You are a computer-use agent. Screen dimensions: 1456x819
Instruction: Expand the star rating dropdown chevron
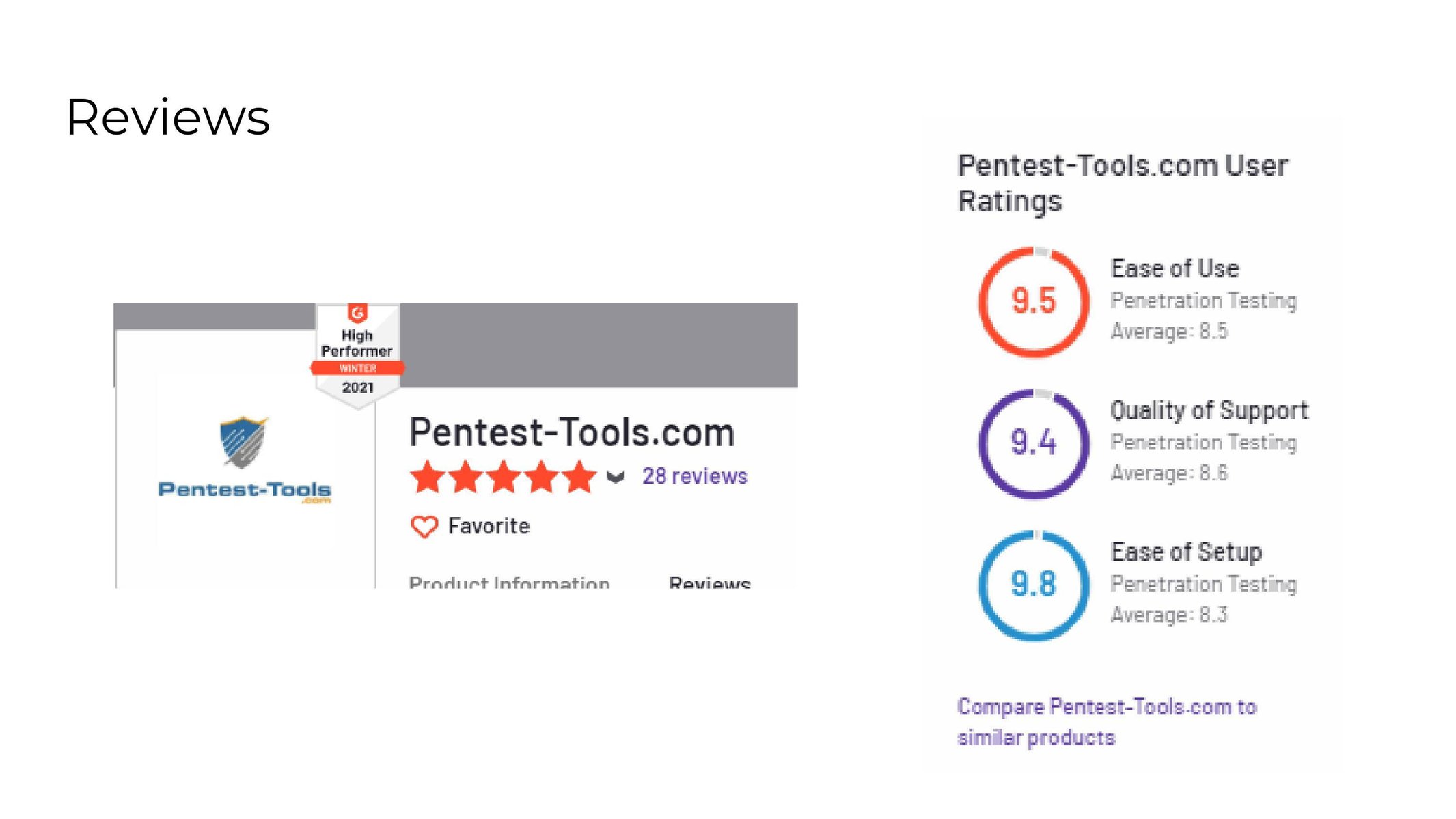click(x=616, y=477)
